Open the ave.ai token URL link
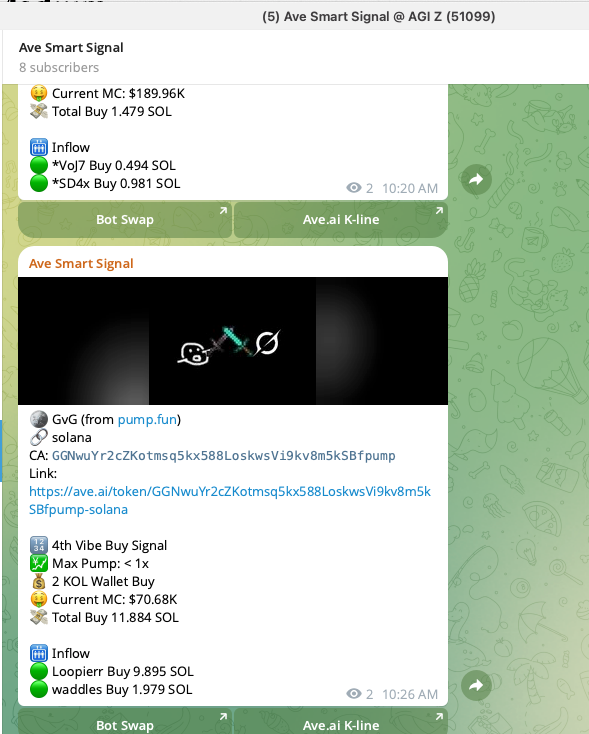 point(229,500)
